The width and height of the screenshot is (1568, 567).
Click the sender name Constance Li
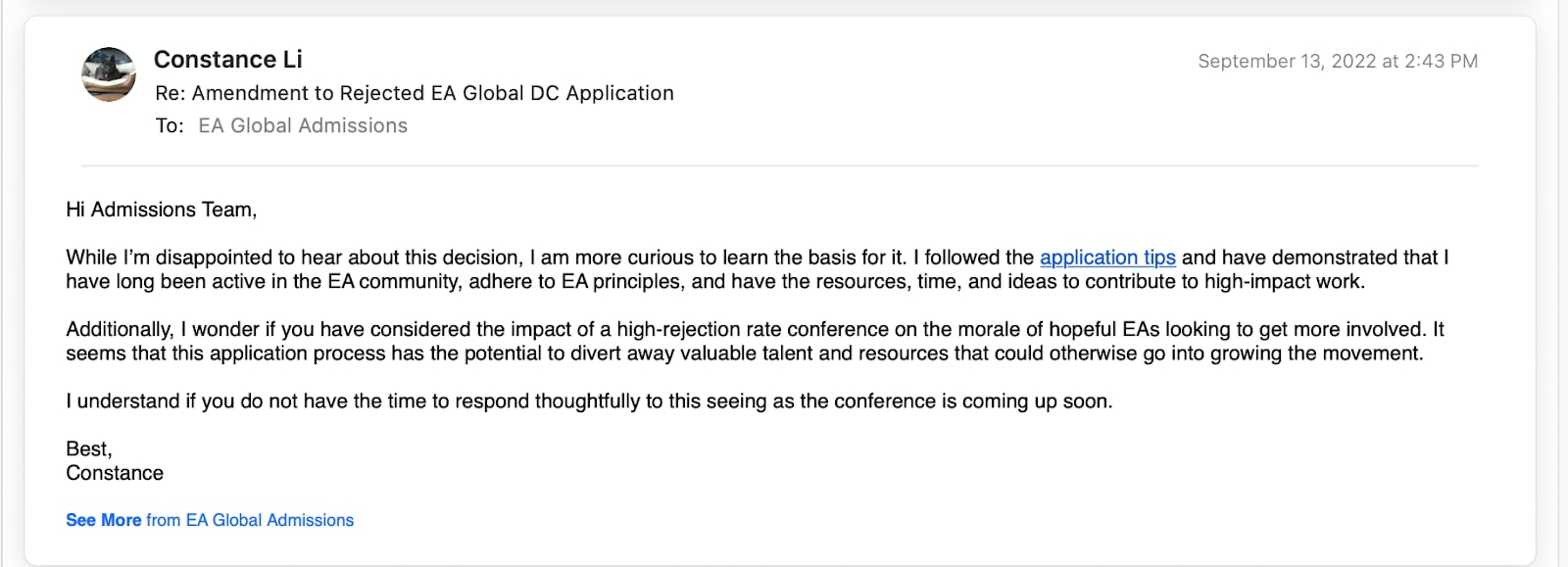click(227, 60)
